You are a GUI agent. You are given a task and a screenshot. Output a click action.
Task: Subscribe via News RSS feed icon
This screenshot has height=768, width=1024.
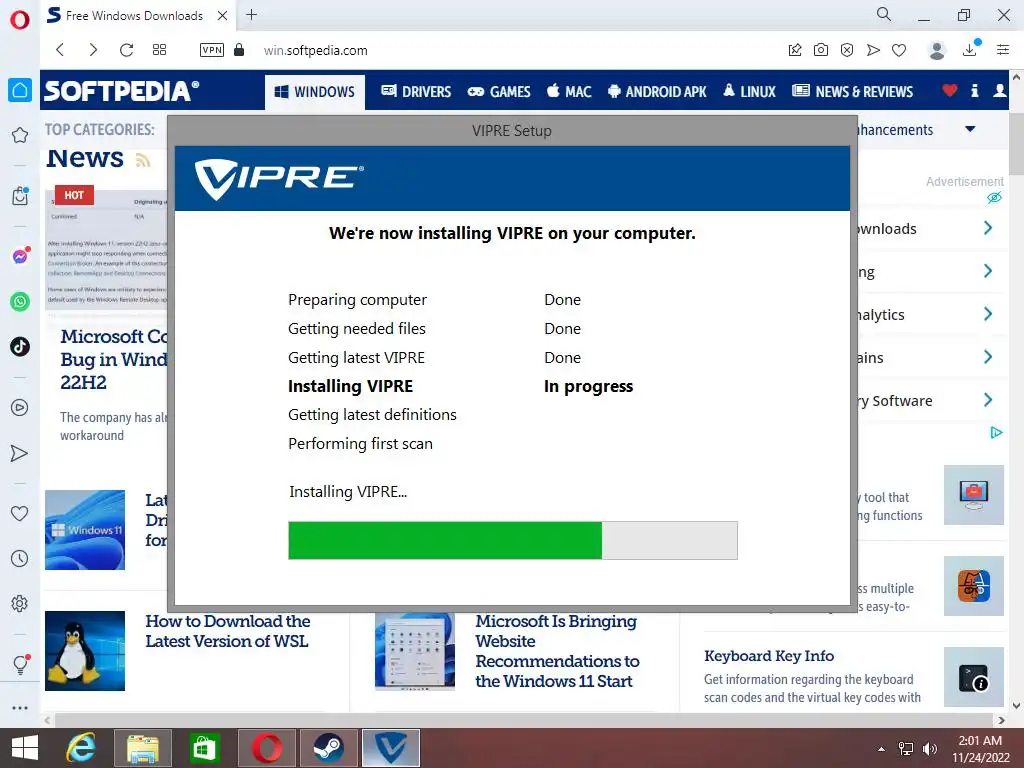point(142,160)
